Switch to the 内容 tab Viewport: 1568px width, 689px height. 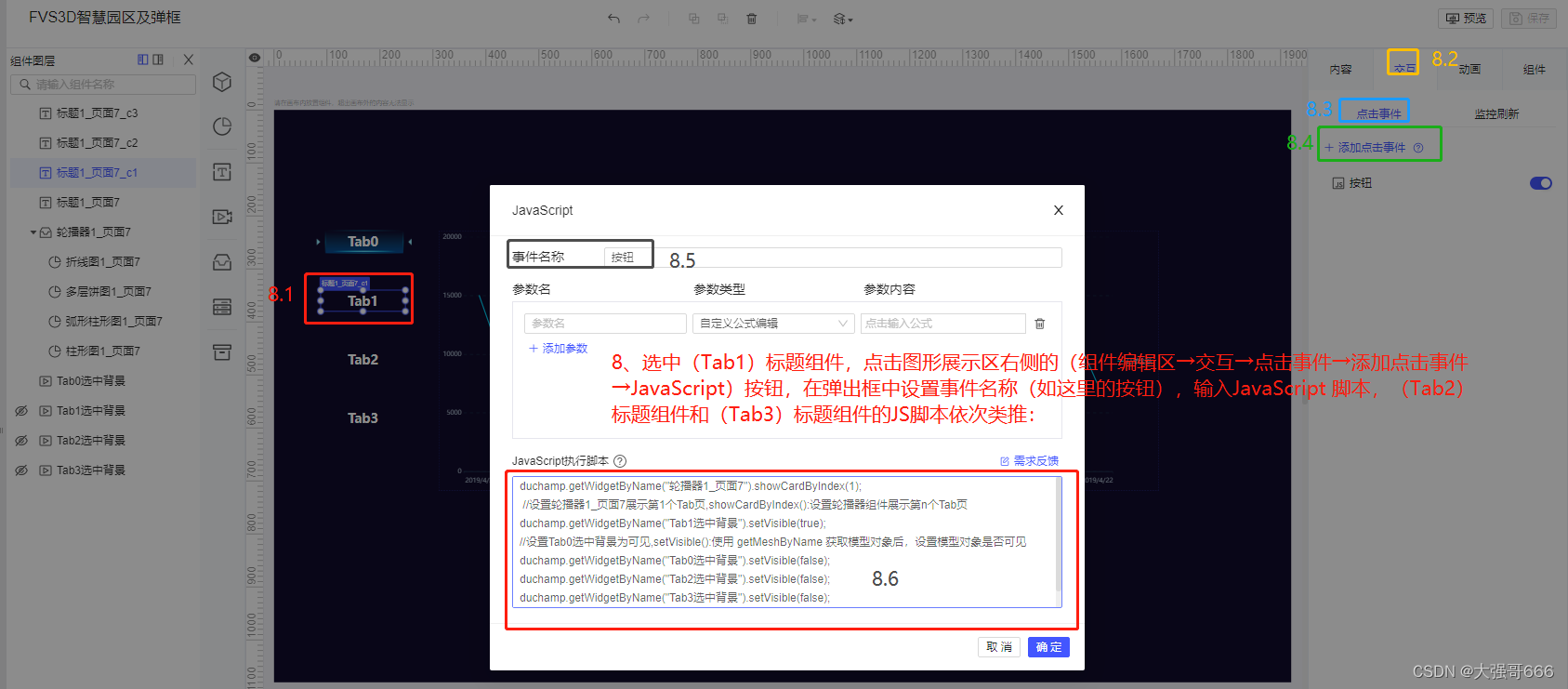pyautogui.click(x=1340, y=70)
